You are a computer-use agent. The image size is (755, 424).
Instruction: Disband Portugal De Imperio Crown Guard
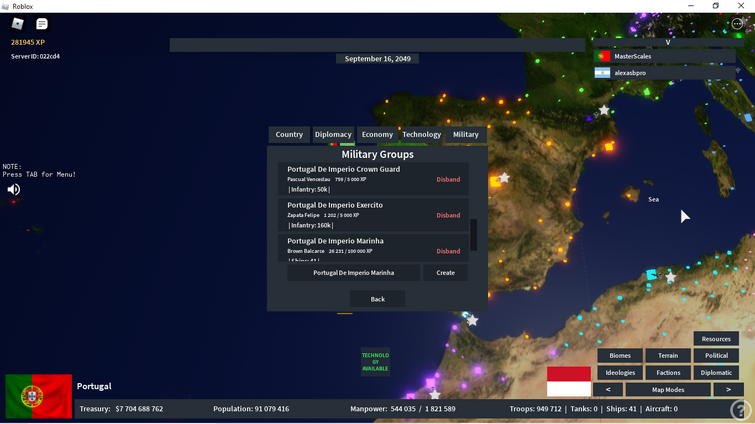point(448,180)
